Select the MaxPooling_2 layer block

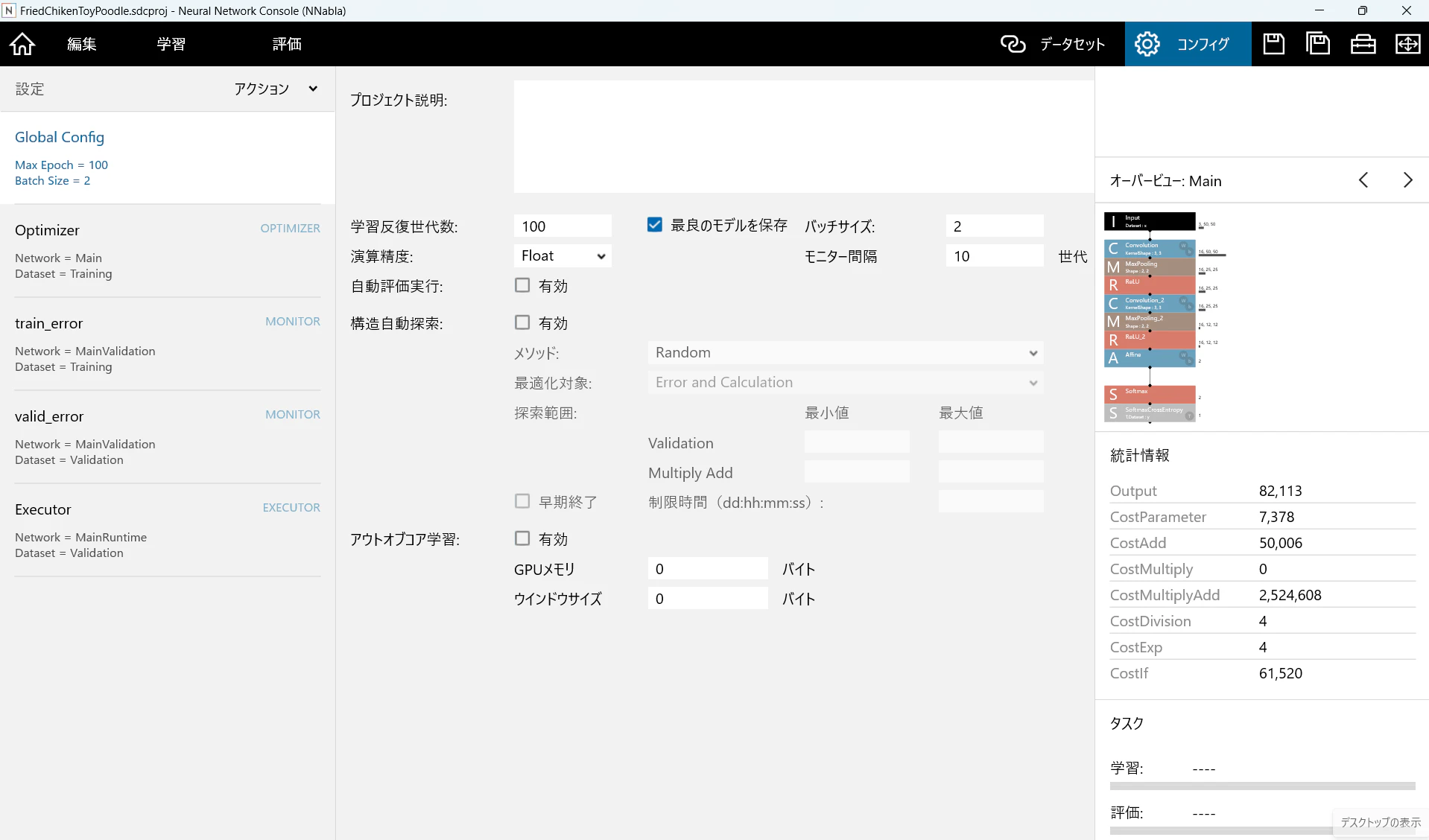1150,321
